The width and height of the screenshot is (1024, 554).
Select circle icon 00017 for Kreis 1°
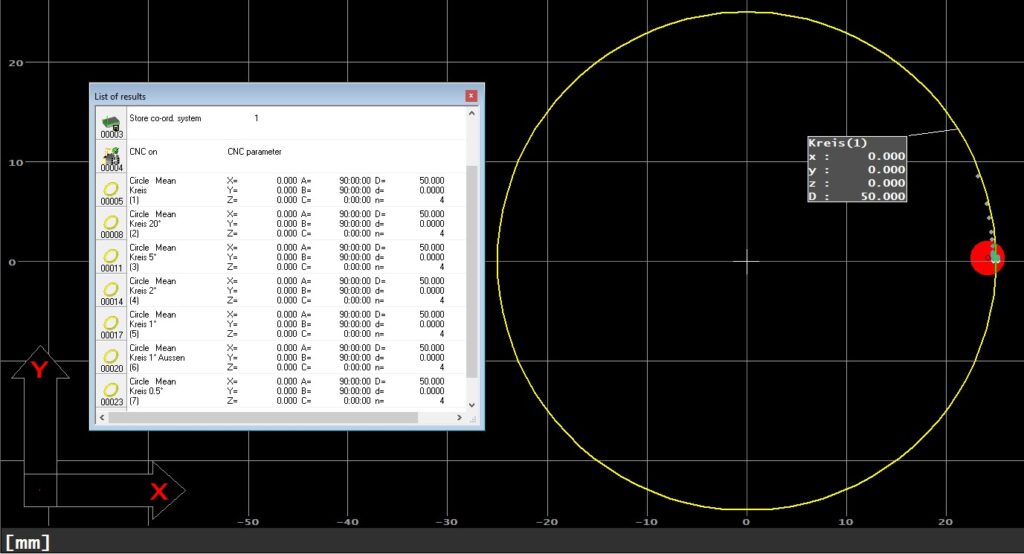[x=111, y=324]
